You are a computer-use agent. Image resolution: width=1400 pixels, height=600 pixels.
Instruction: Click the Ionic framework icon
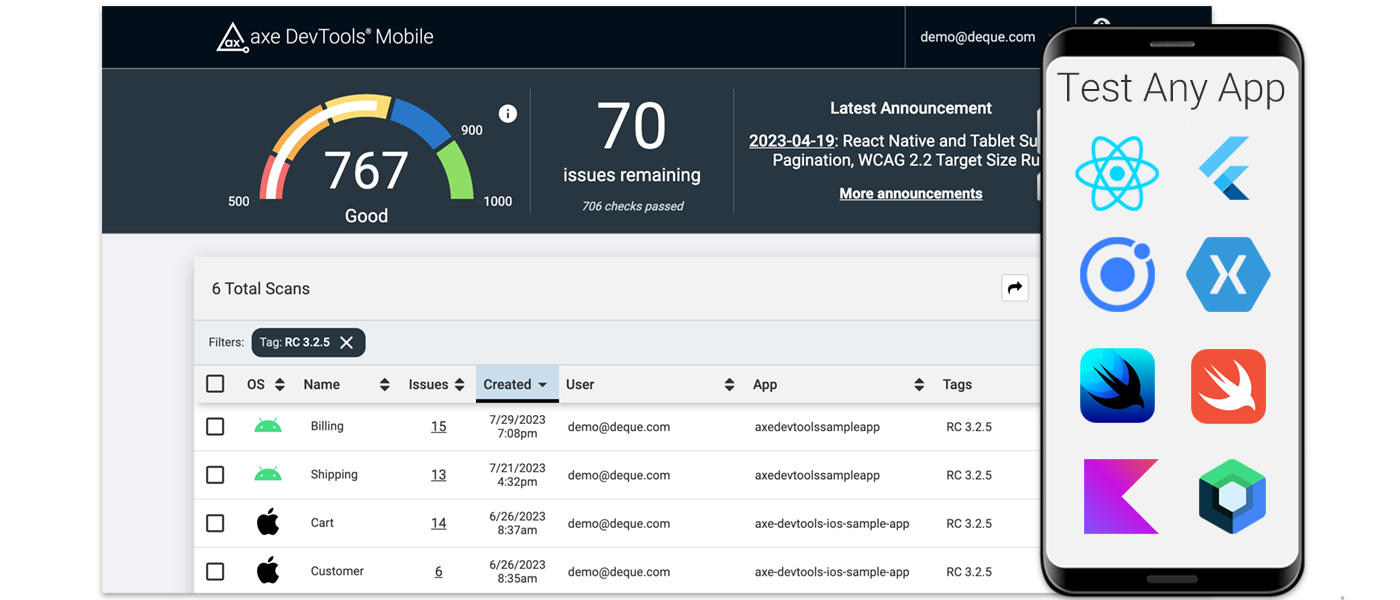[x=1117, y=274]
